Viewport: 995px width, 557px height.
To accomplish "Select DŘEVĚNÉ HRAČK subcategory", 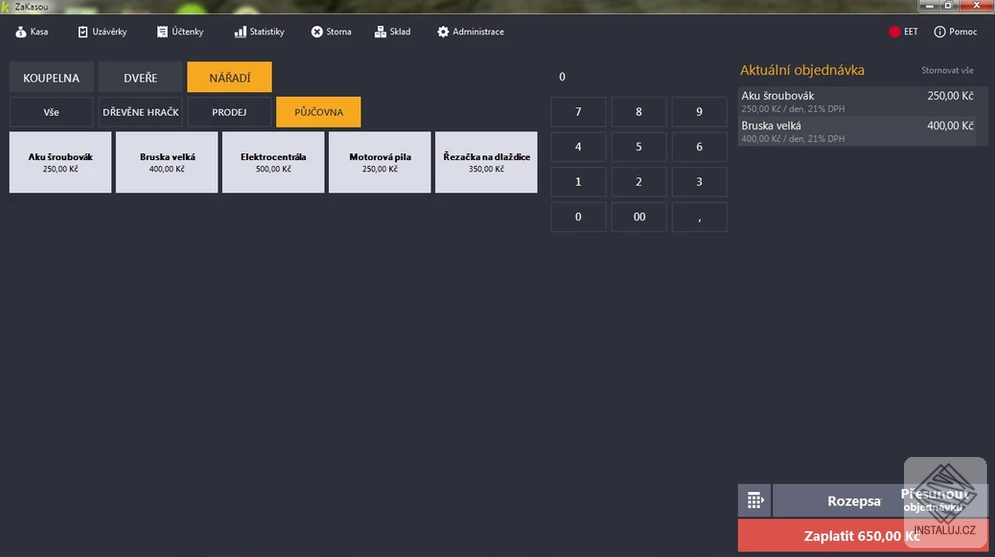I will 140,112.
